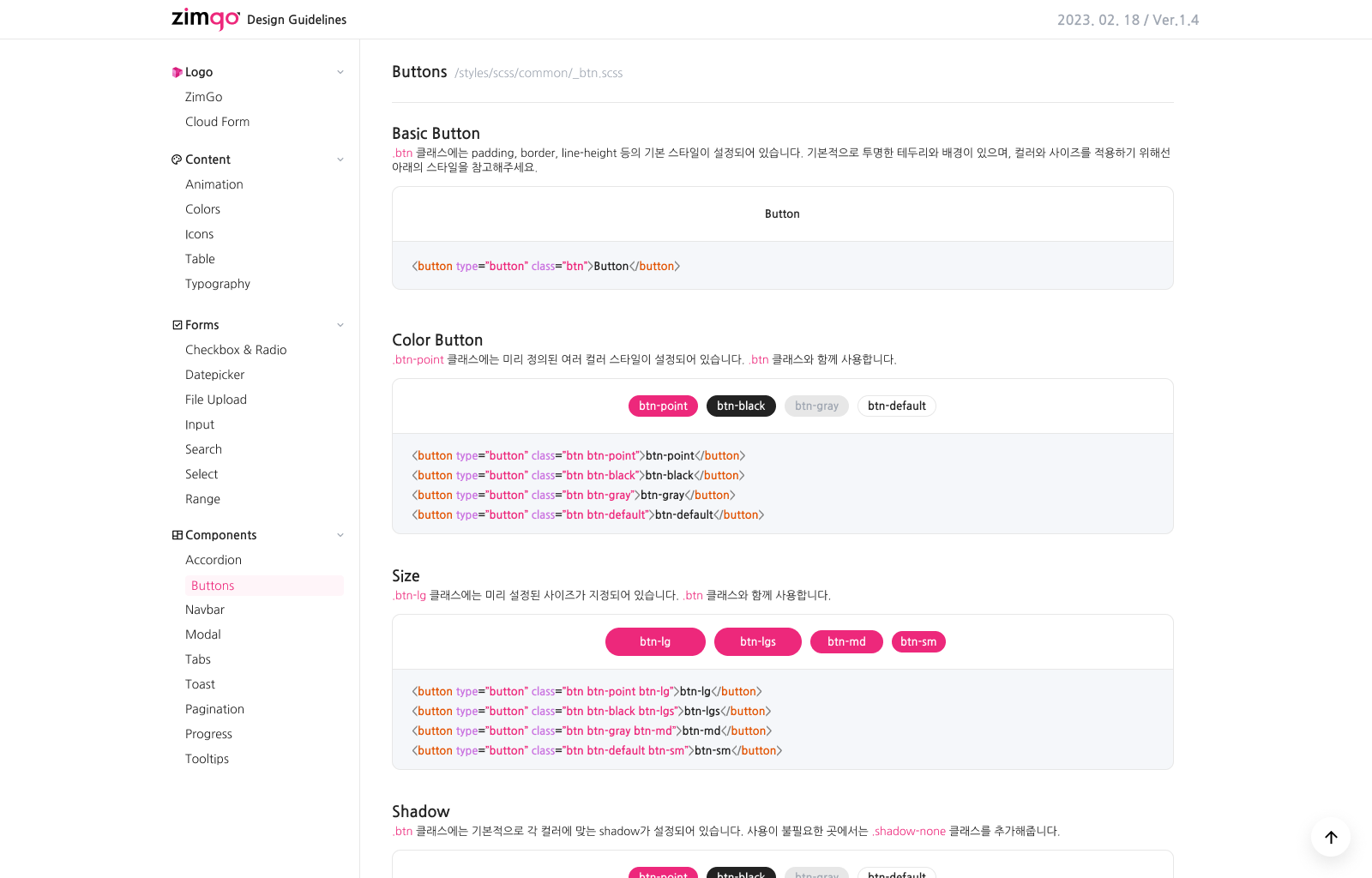
Task: Collapse the Components section chevron
Action: point(340,535)
